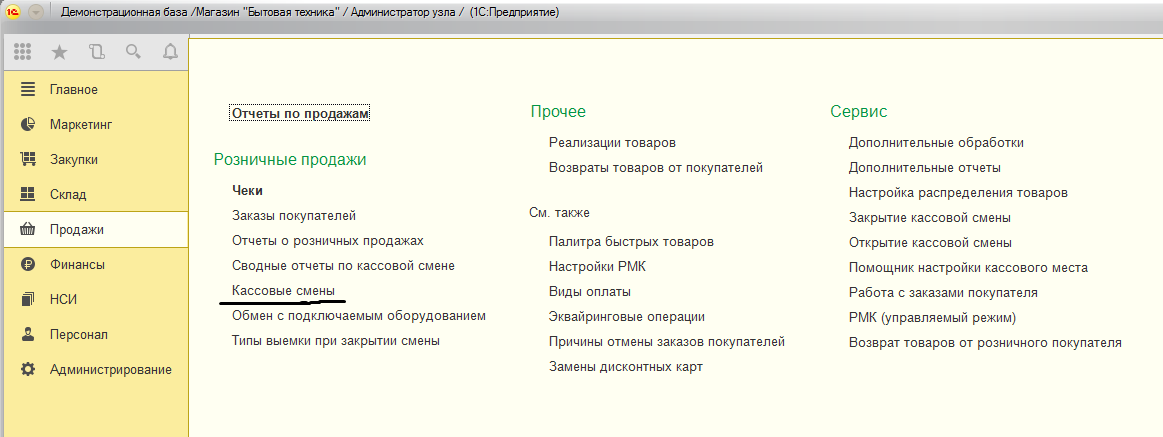Open Кассовые смены list
Image resolution: width=1163 pixels, height=437 pixels.
click(283, 291)
